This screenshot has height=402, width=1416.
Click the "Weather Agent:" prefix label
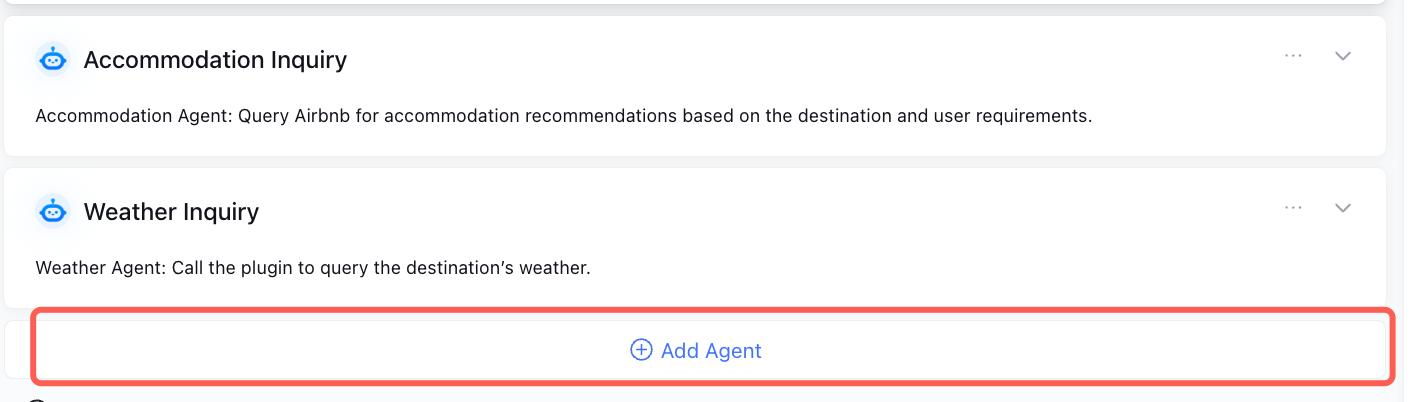[x=101, y=268]
